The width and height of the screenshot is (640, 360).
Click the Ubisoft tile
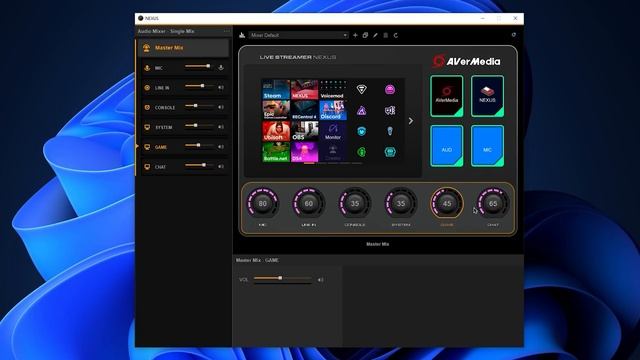276,131
